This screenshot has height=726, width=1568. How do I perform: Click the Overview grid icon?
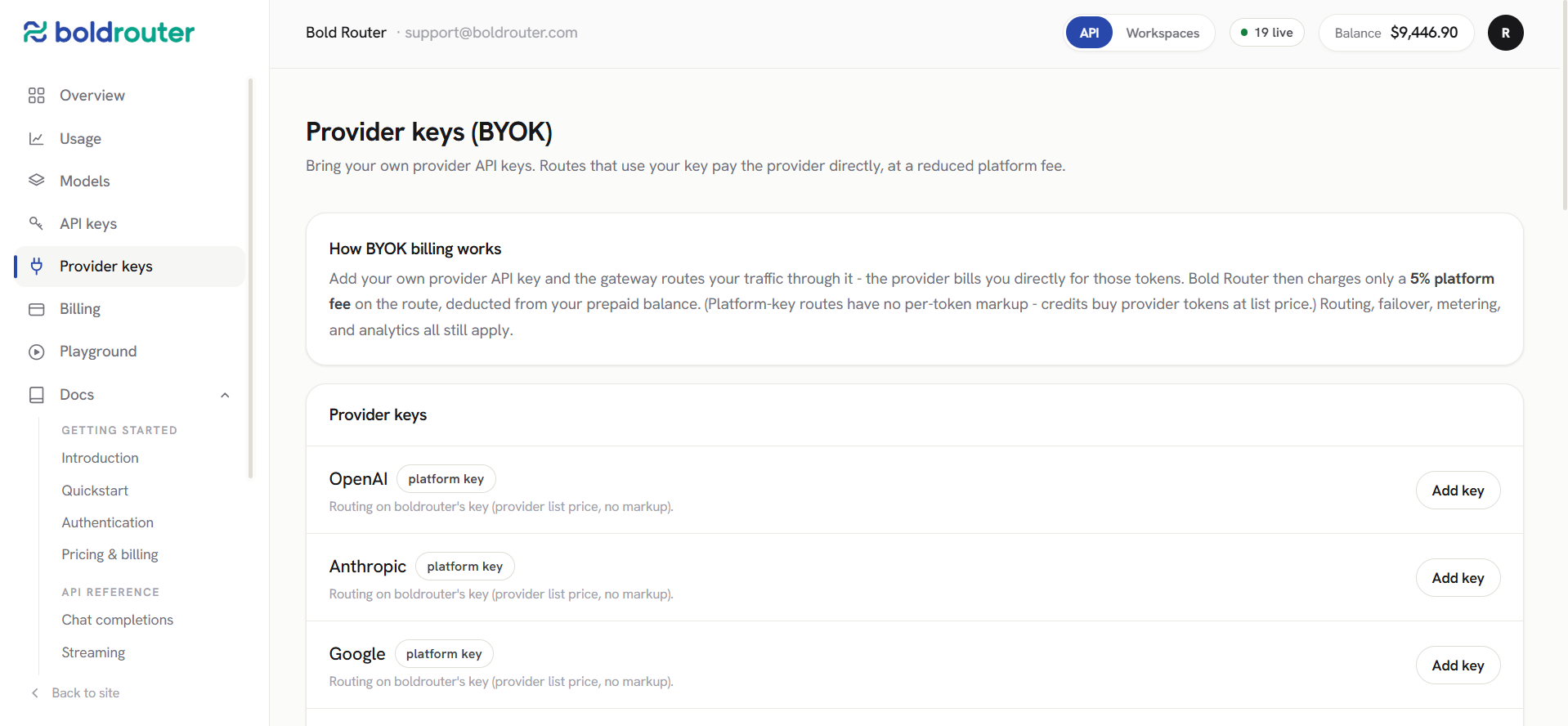pos(36,96)
